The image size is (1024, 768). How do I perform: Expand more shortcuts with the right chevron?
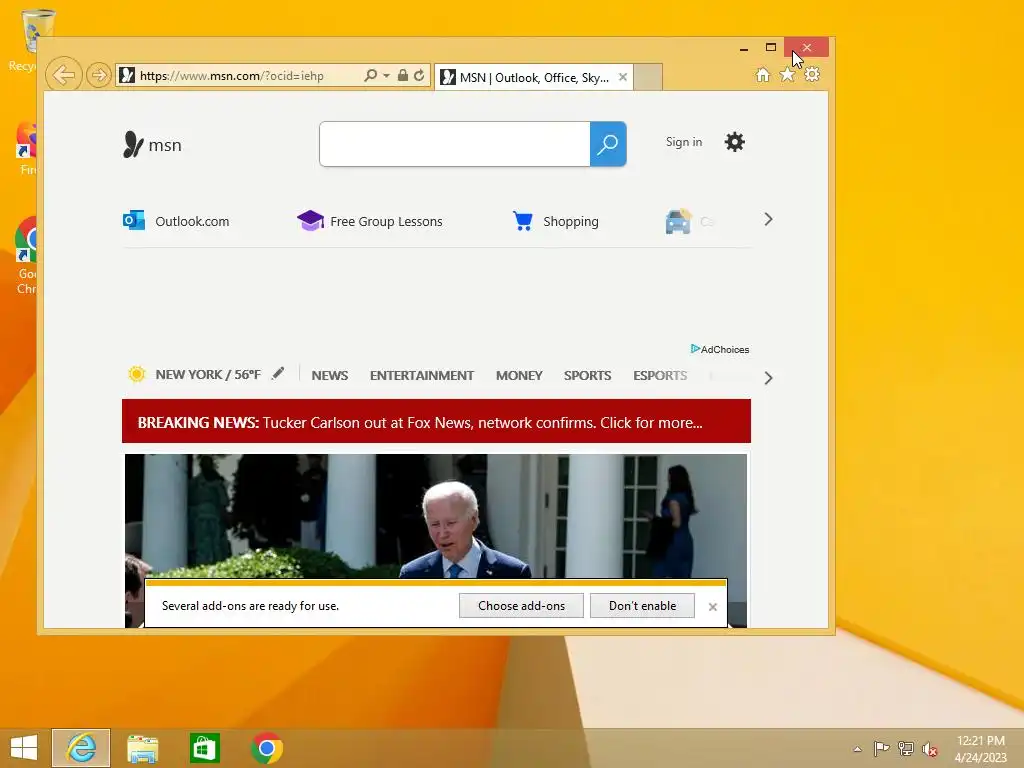pos(768,219)
